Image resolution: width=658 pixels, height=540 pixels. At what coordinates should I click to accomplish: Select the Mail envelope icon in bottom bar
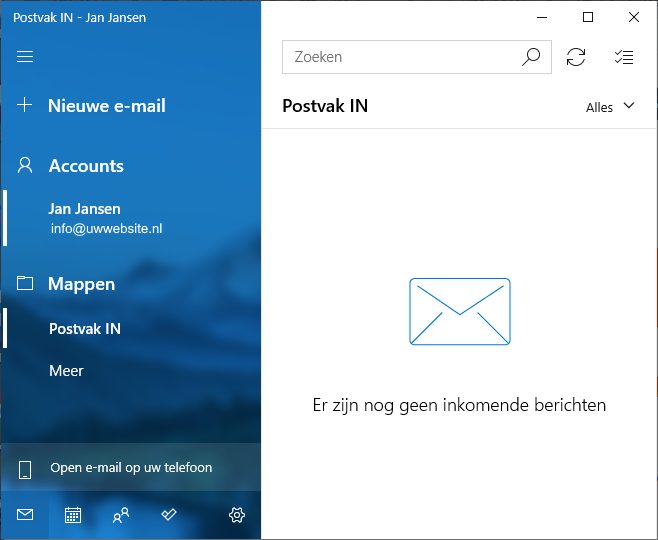[x=25, y=515]
